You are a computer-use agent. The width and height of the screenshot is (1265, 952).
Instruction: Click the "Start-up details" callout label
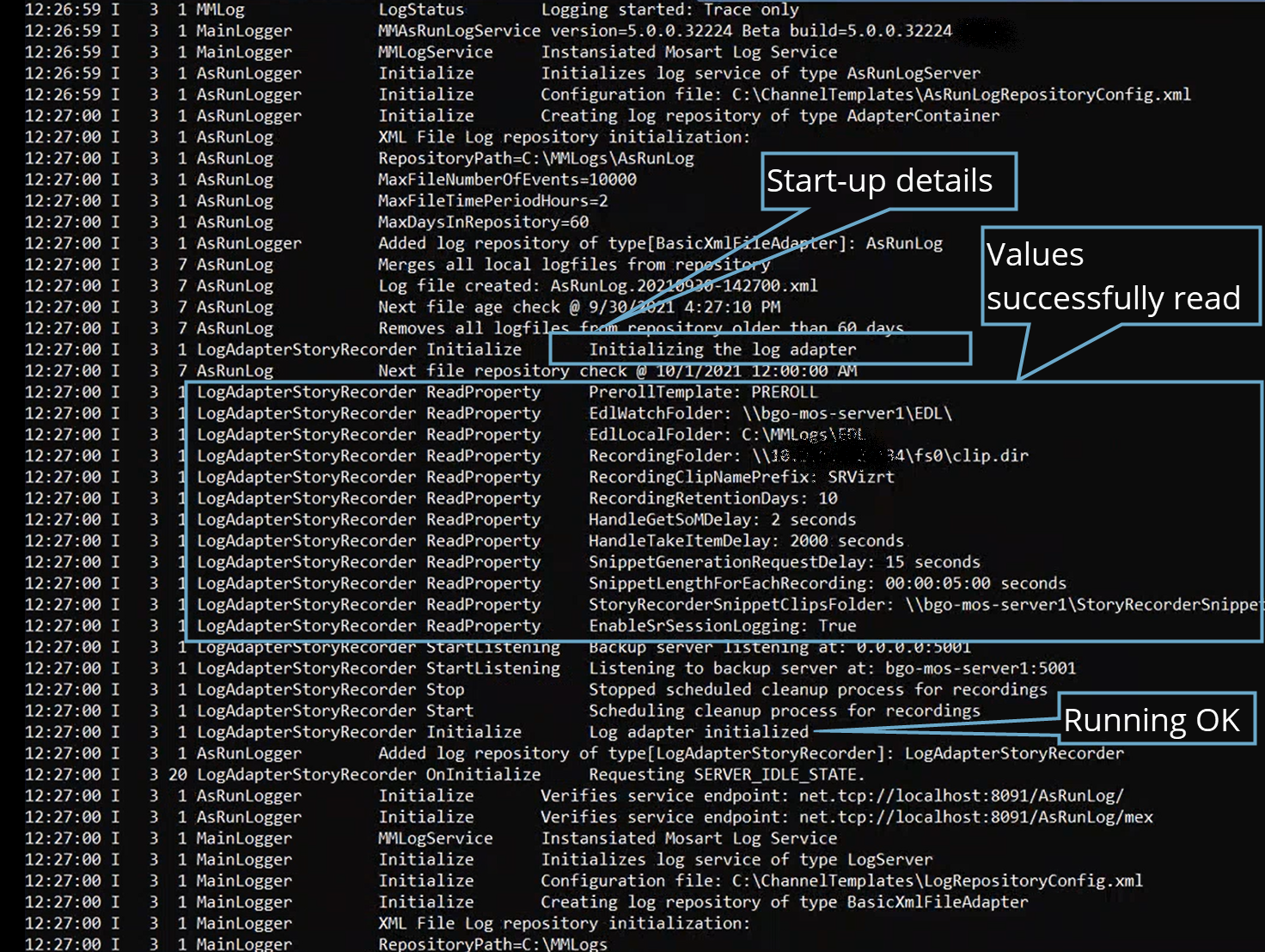click(x=879, y=181)
